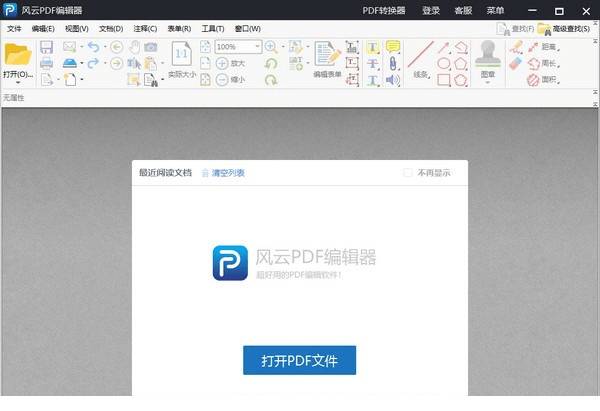Expand the email icon dropdown arrow
Screen dimensions: 600x411
point(82,47)
